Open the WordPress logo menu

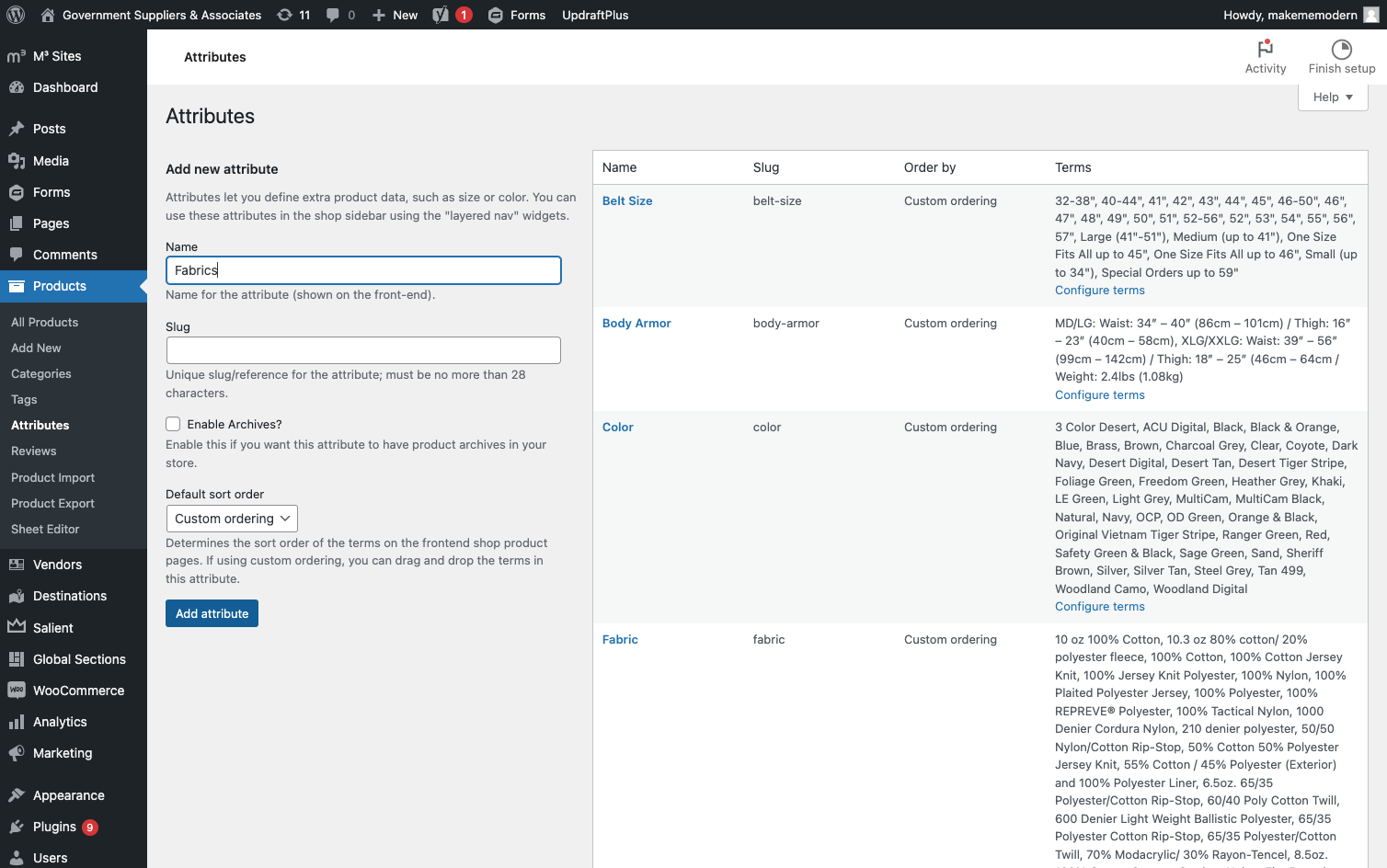[16, 15]
